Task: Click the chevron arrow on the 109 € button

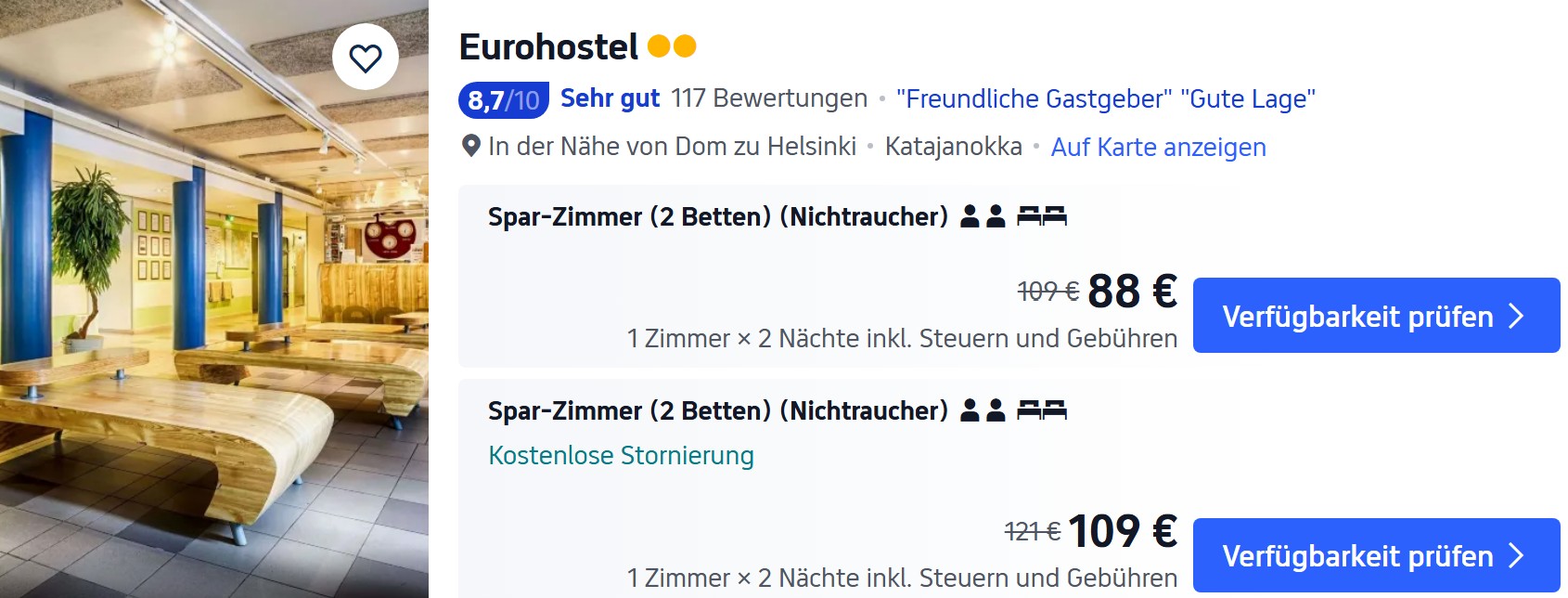Action: point(1517,555)
